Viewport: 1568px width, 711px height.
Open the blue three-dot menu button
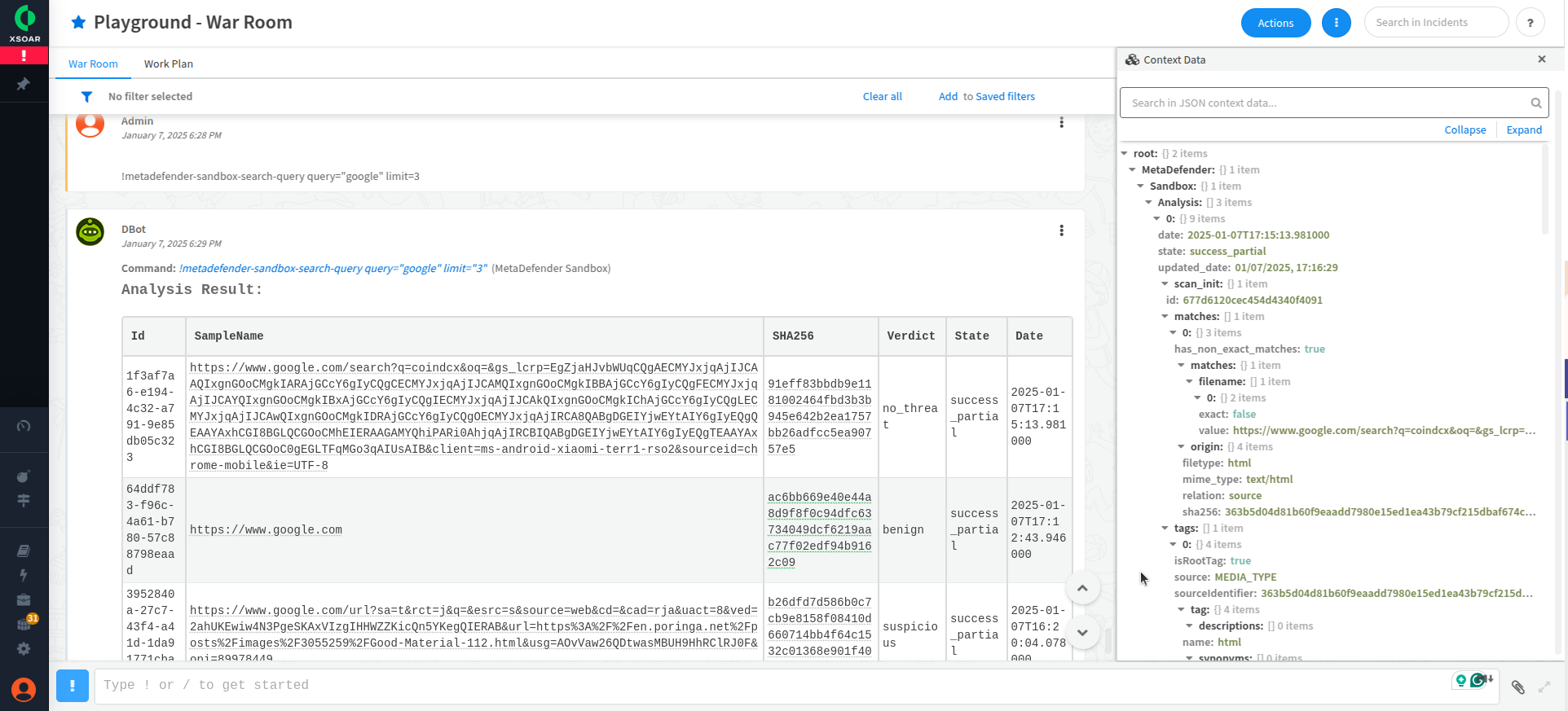point(1336,23)
